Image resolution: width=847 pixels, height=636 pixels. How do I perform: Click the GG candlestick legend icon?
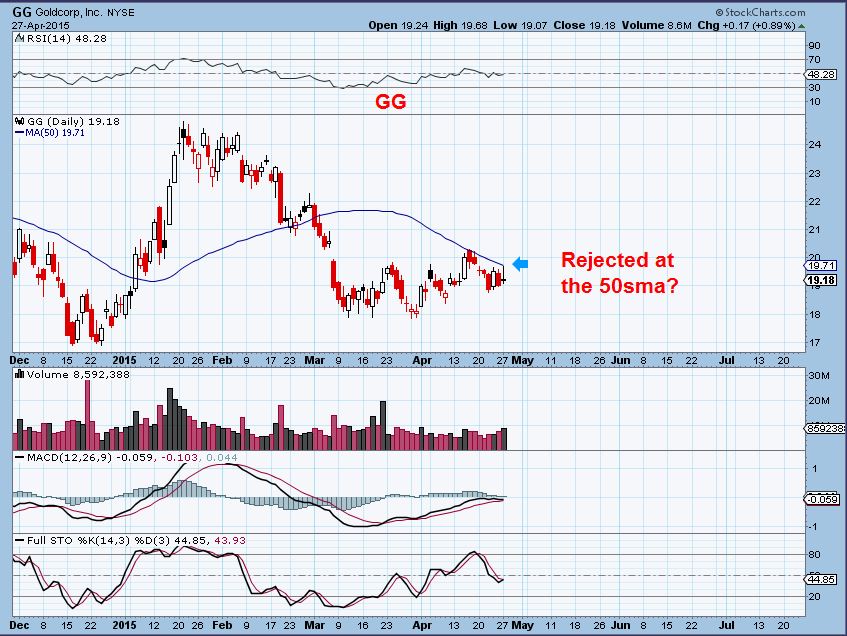pyautogui.click(x=20, y=121)
